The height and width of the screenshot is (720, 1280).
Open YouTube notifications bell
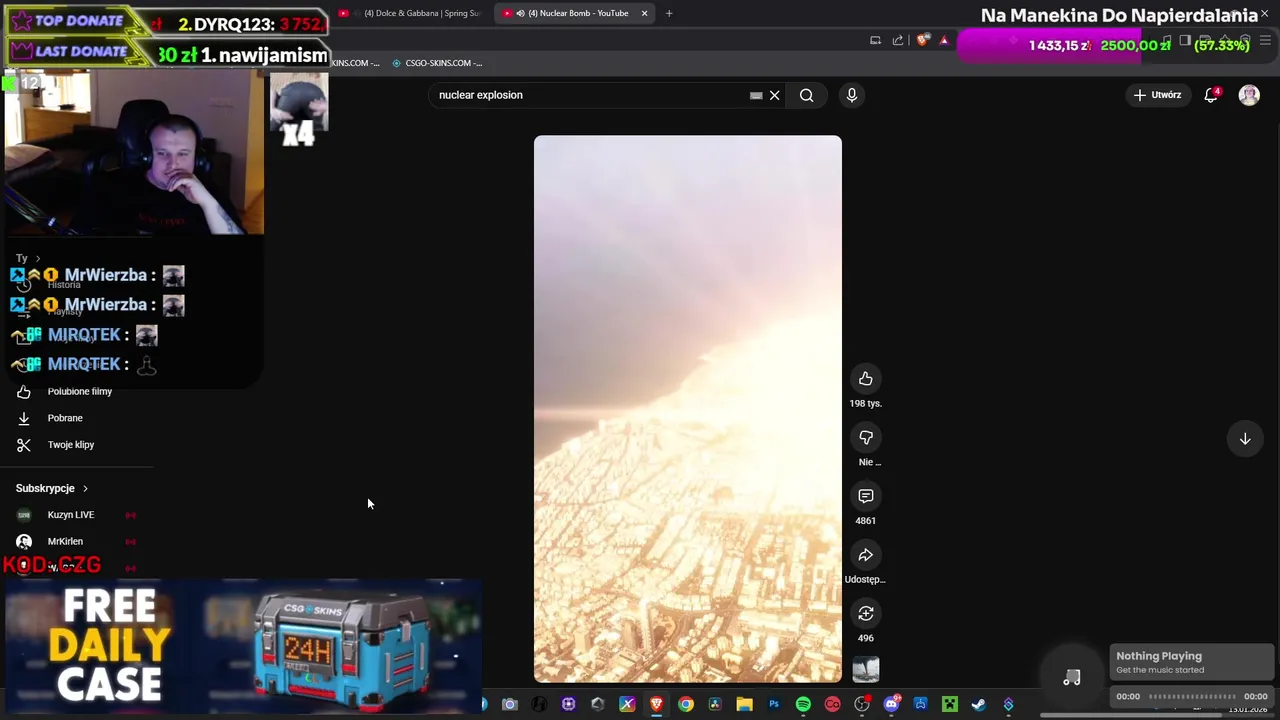click(x=1212, y=95)
